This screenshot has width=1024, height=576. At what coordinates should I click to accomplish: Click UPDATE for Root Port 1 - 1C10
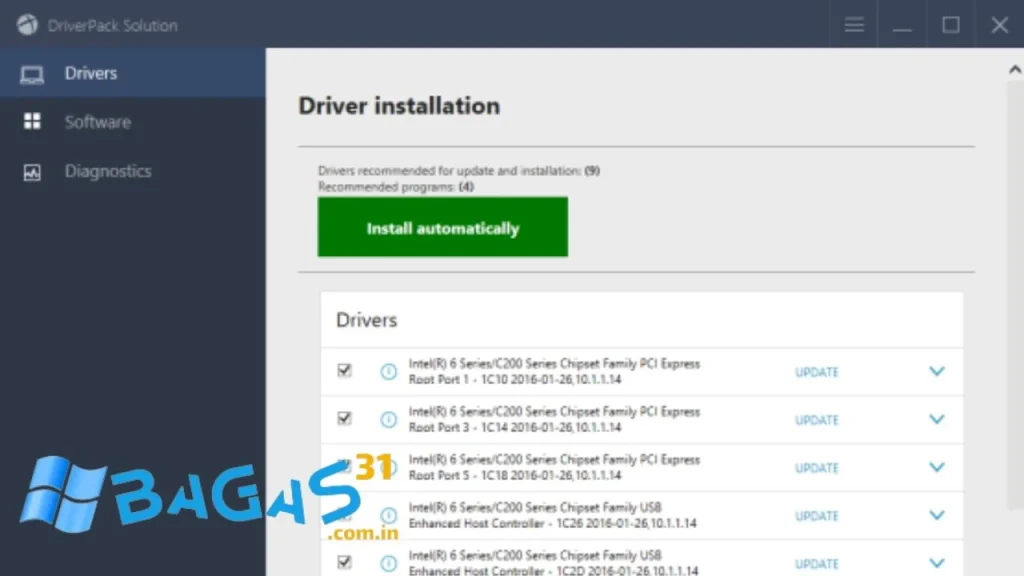816,372
